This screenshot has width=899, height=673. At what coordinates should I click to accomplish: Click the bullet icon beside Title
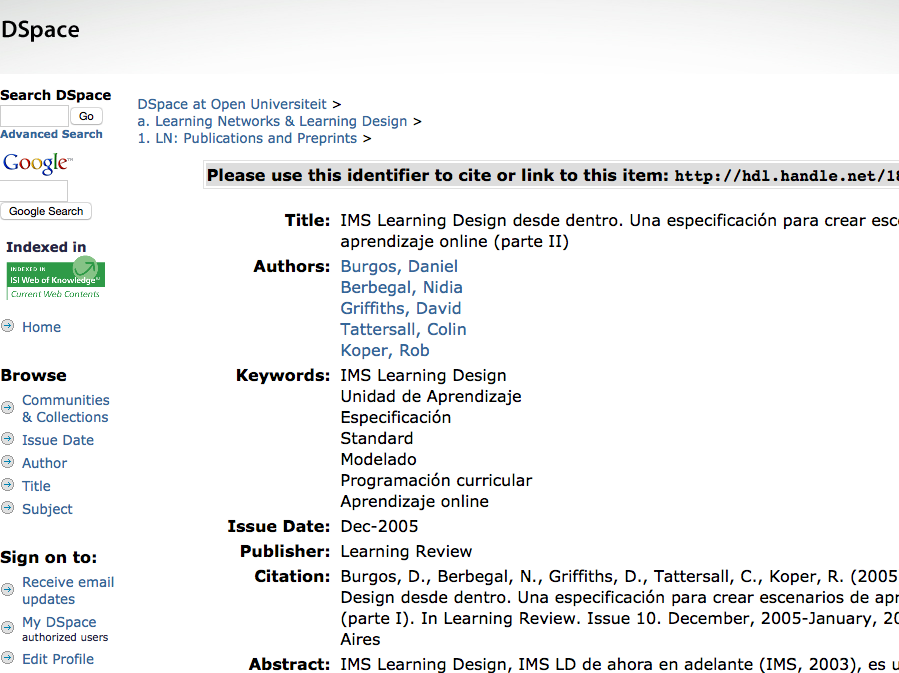[x=8, y=485]
